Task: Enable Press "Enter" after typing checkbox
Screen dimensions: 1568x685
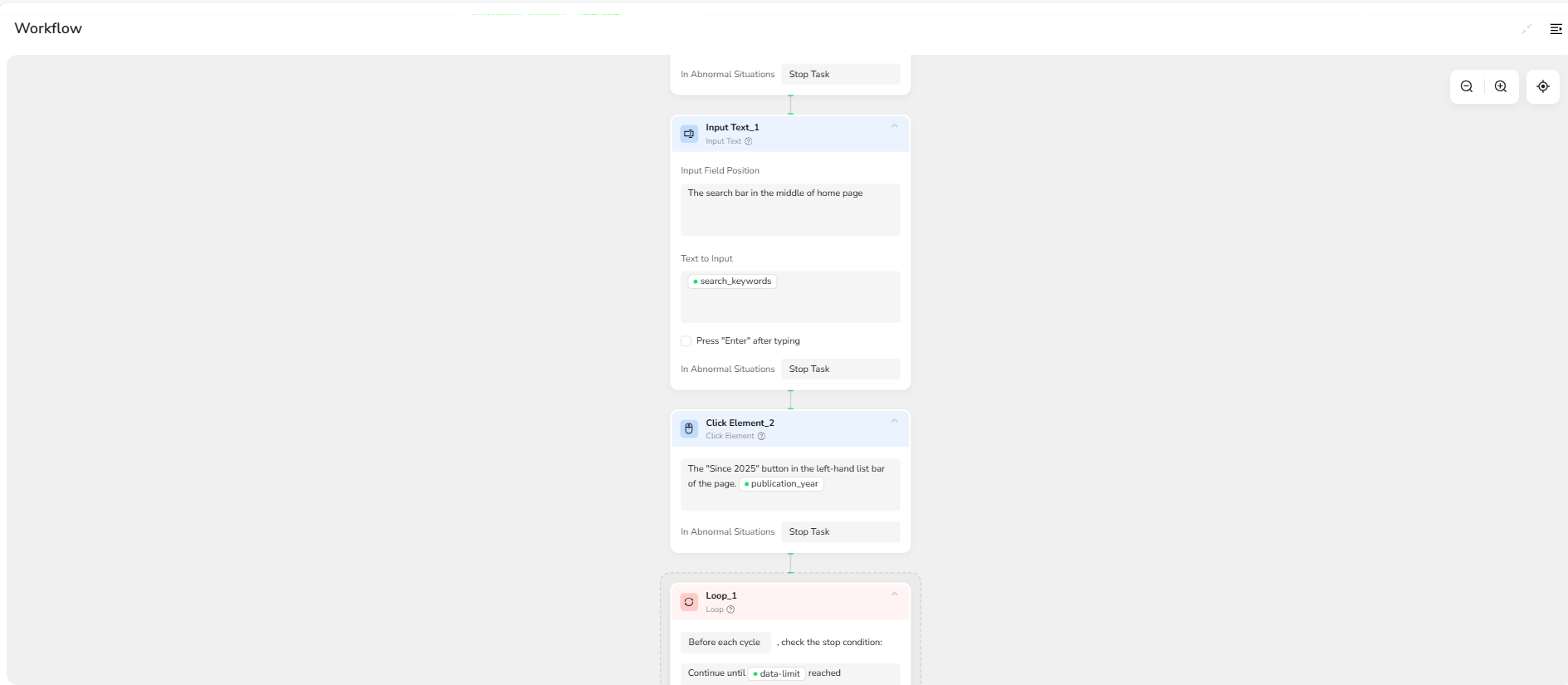Action: tap(686, 341)
